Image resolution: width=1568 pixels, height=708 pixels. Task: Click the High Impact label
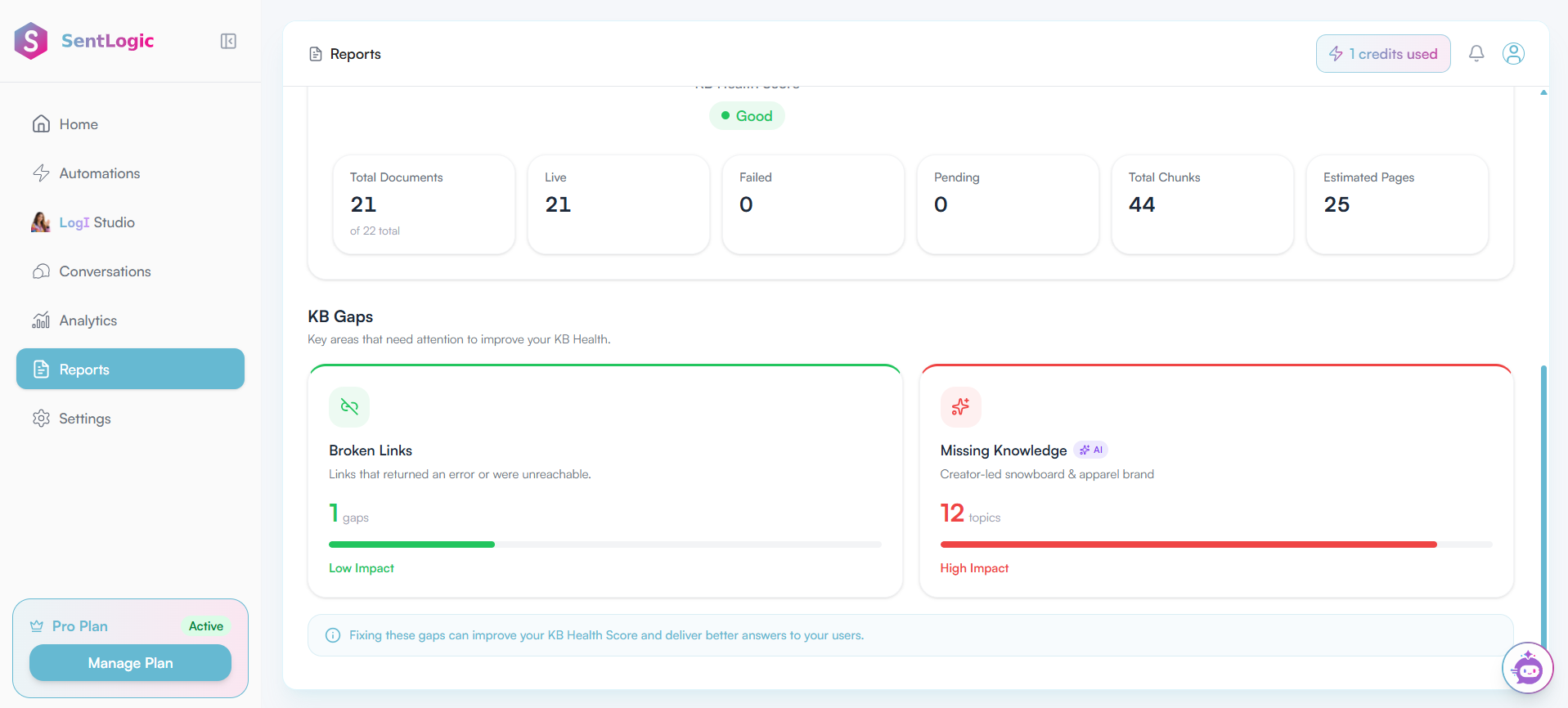tap(974, 568)
